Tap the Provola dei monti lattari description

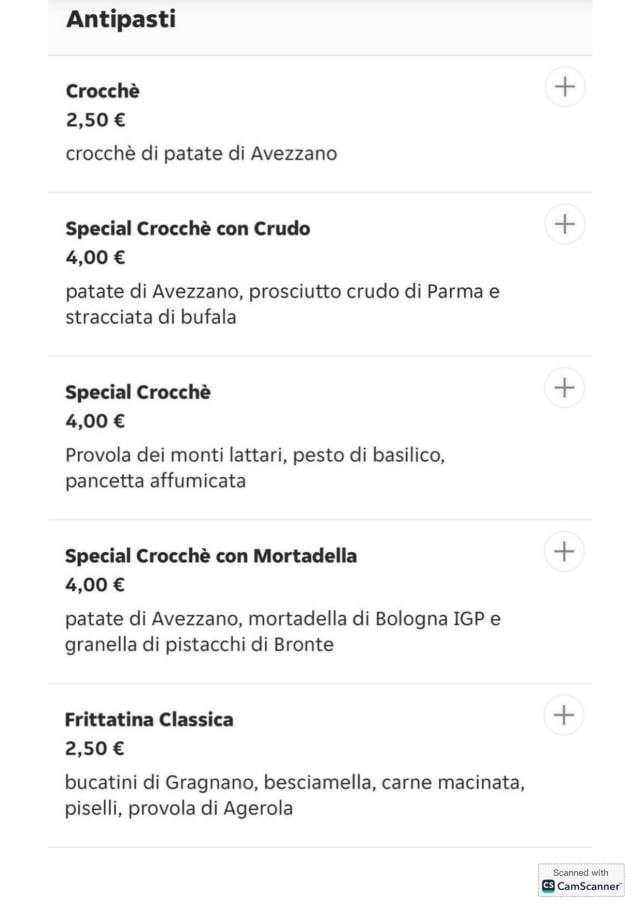pyautogui.click(x=255, y=468)
